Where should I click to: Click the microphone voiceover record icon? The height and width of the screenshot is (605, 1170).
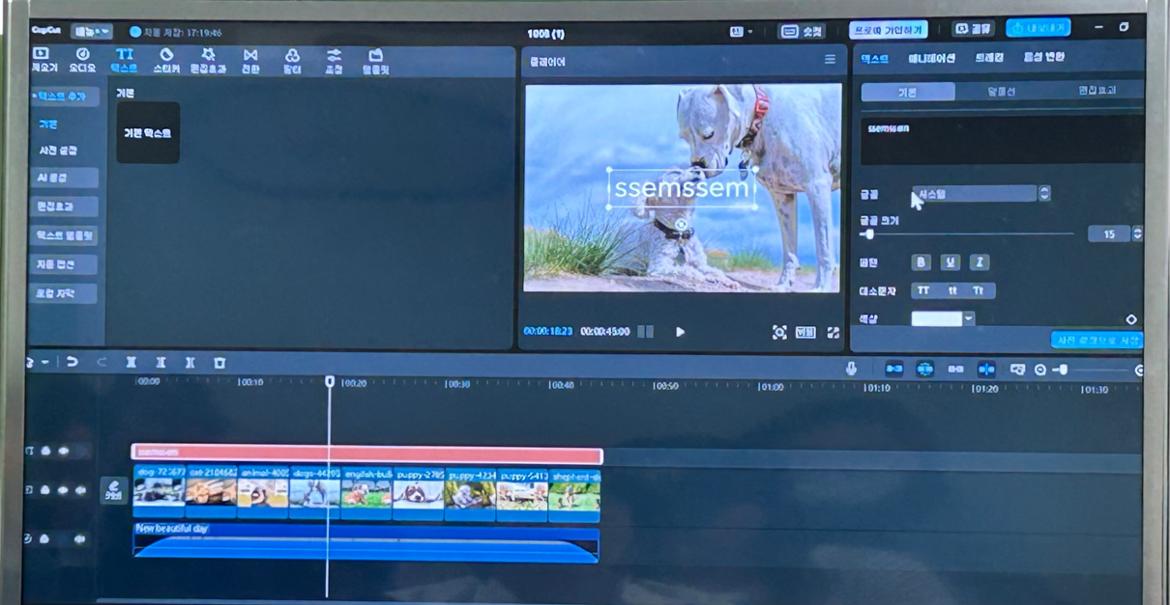coord(851,369)
